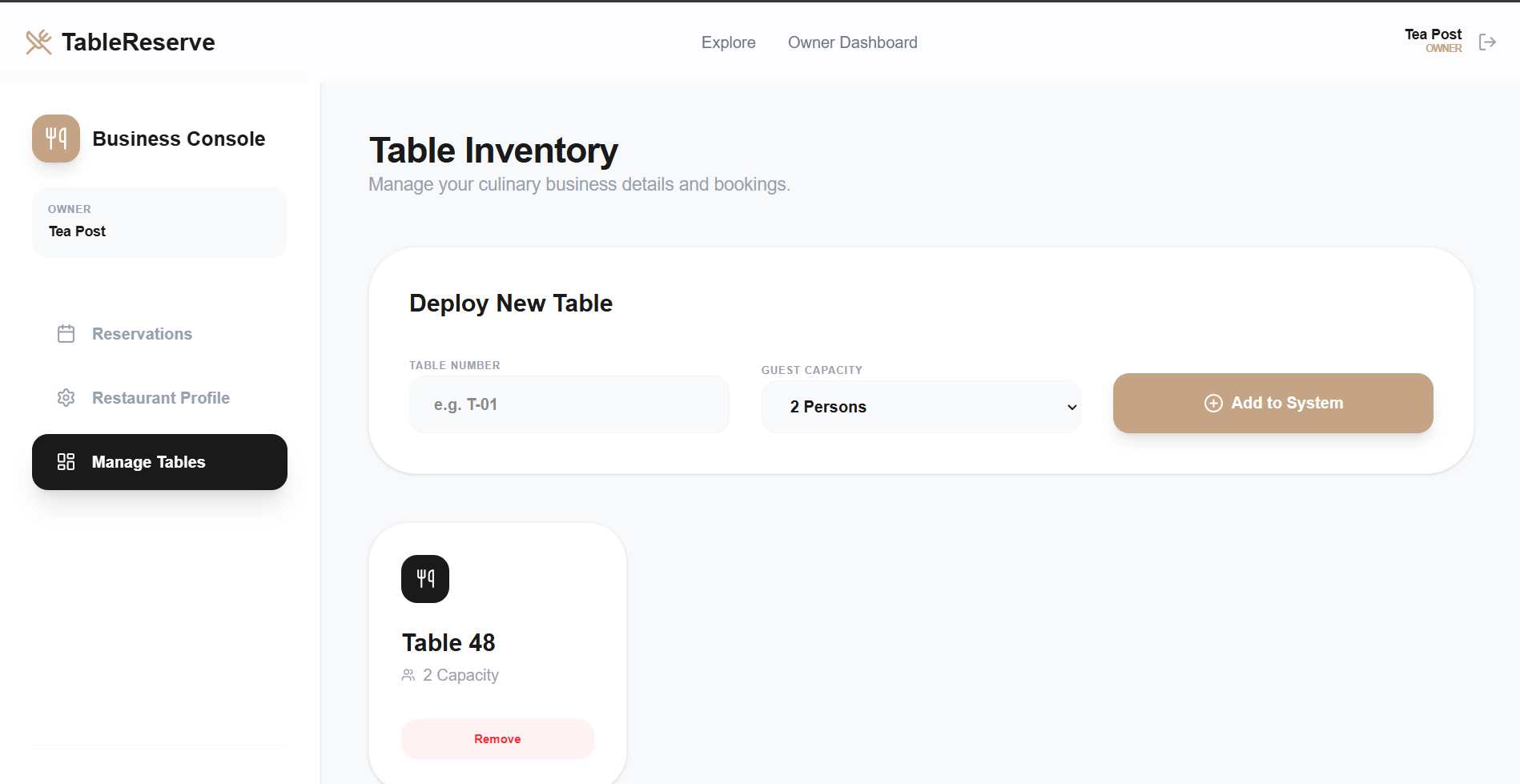The width and height of the screenshot is (1520, 784).
Task: Click the plus circle icon on Add to System
Action: click(x=1213, y=404)
